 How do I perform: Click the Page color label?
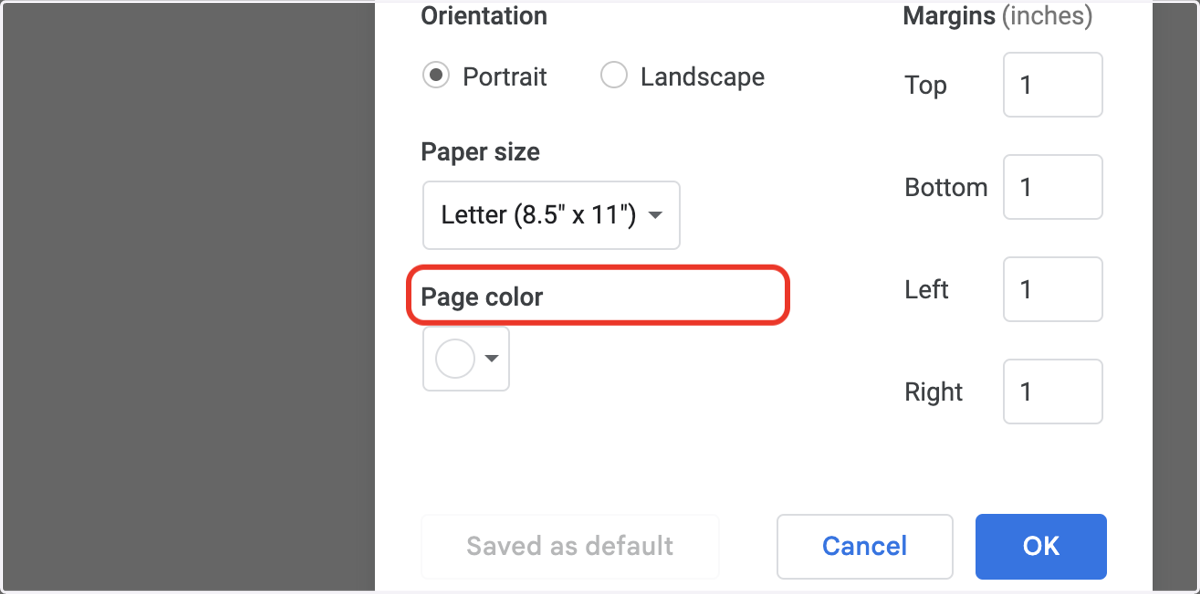point(482,297)
